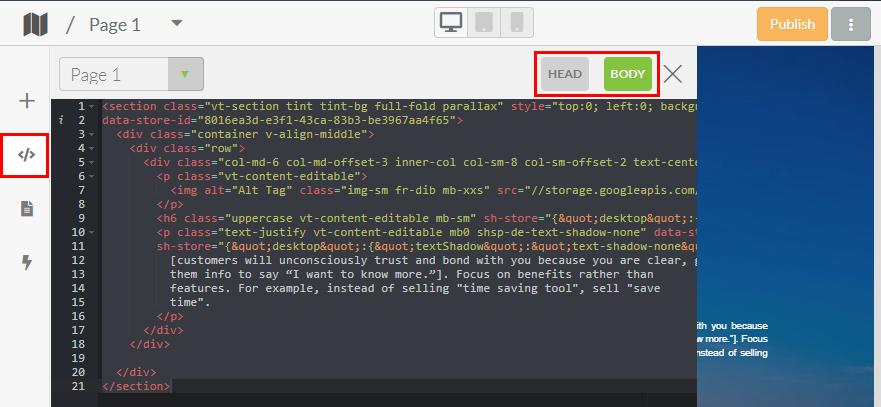
Task: Add a new element with the plus icon
Action: point(27,101)
